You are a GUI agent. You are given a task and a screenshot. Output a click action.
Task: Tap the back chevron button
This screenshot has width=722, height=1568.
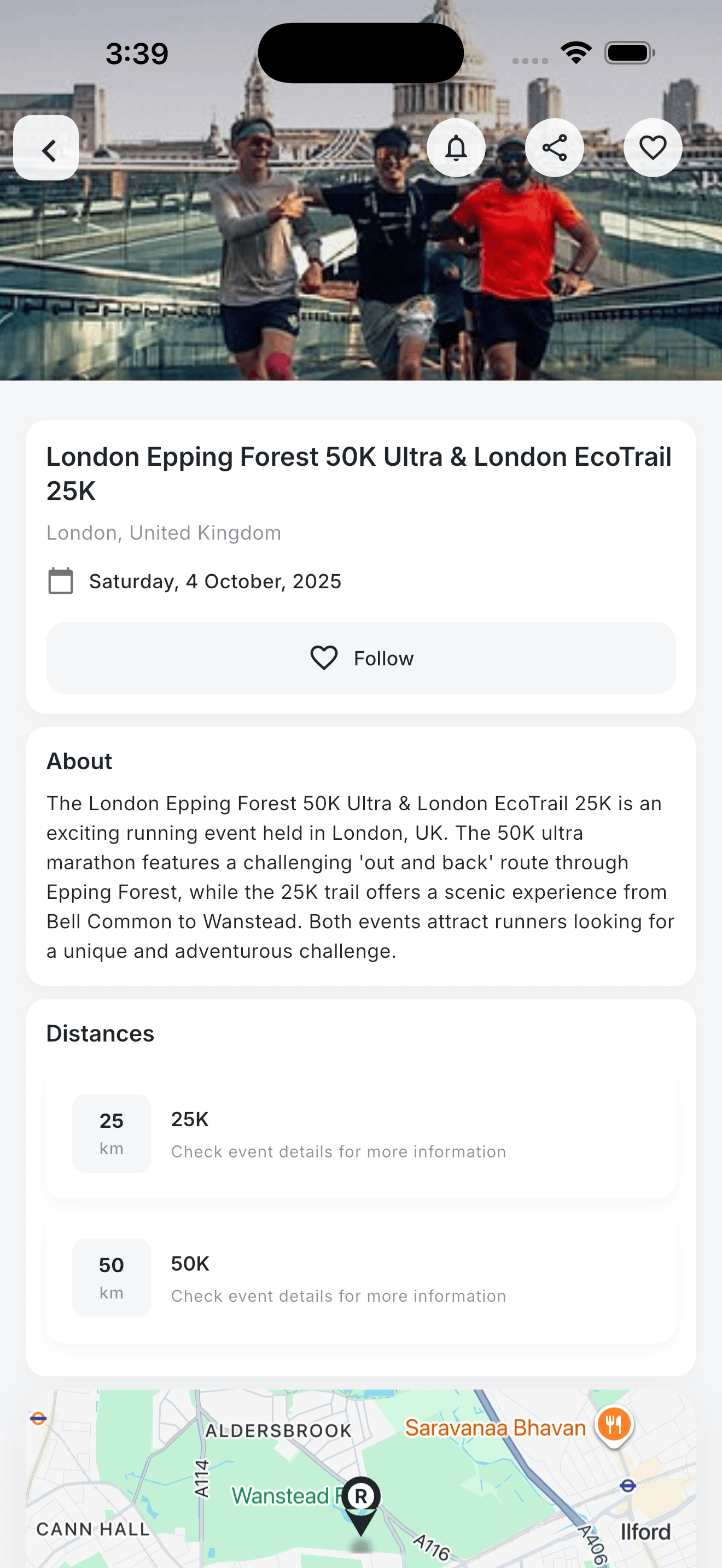pos(46,148)
